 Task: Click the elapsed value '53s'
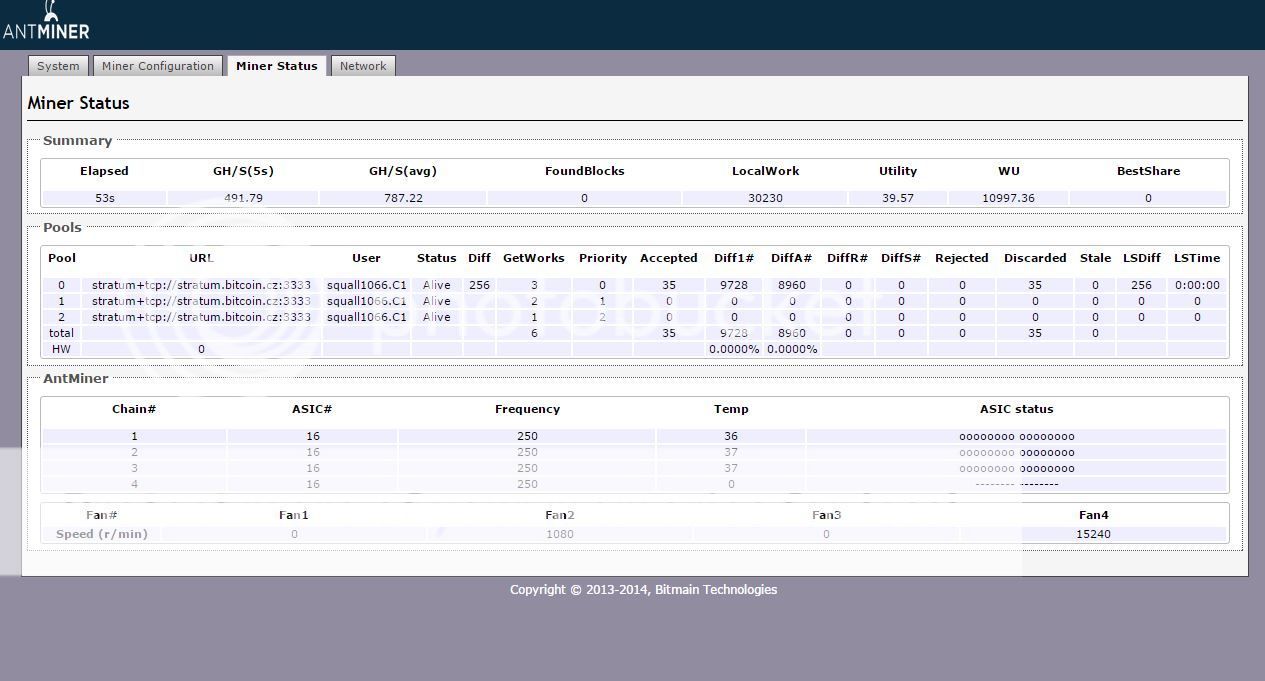[104, 198]
